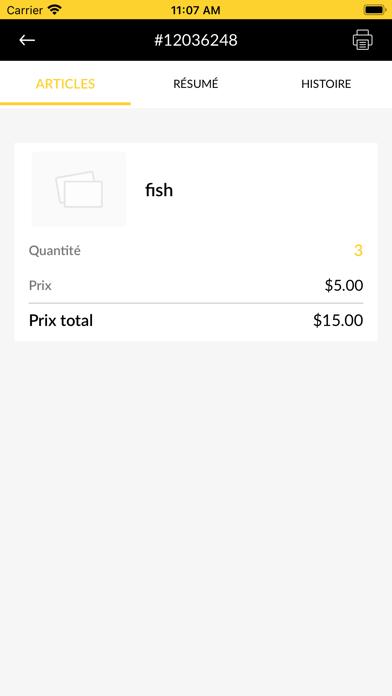Tap the battery status icon

click(x=374, y=10)
